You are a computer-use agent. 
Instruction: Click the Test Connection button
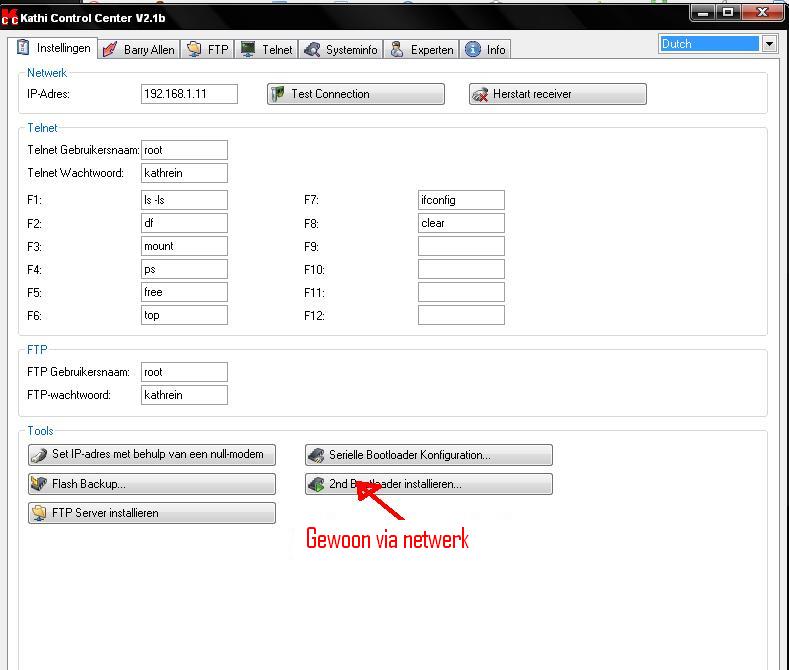pyautogui.click(x=356, y=94)
